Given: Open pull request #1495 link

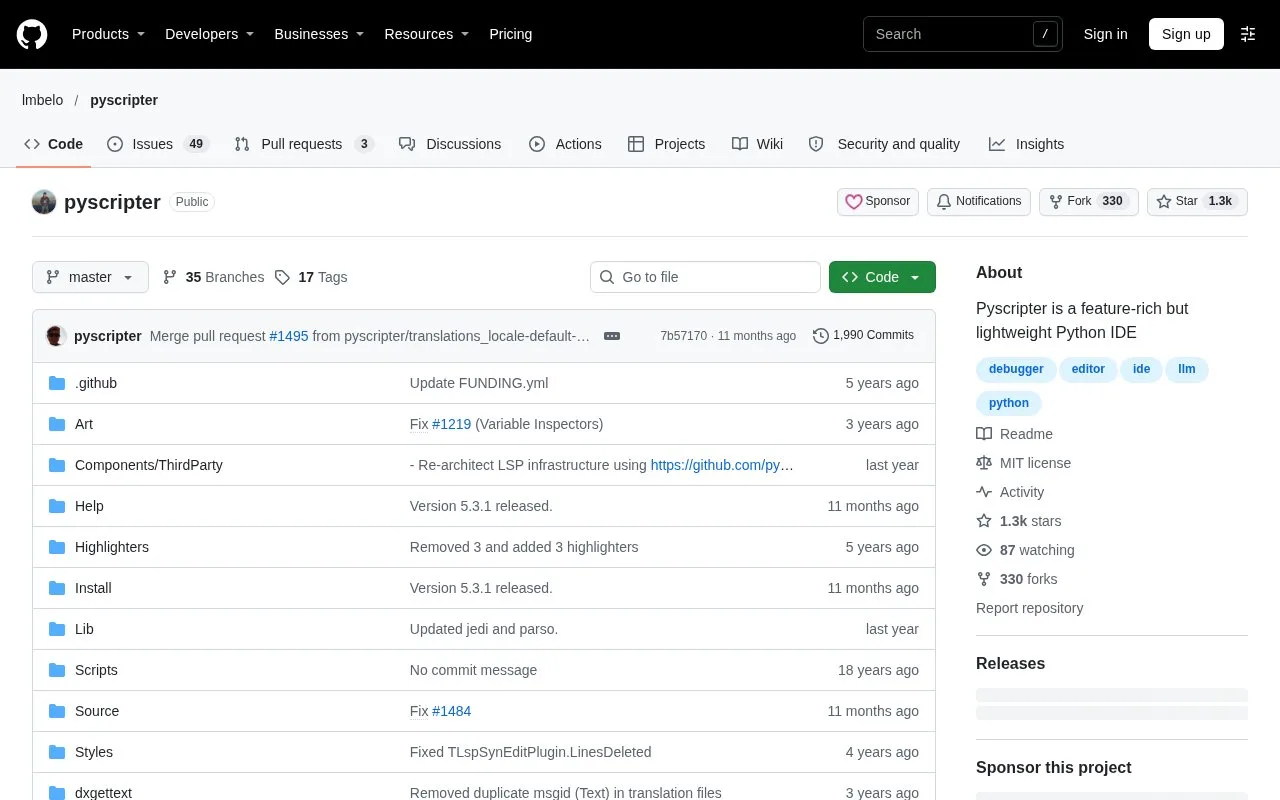Looking at the screenshot, I should 289,336.
